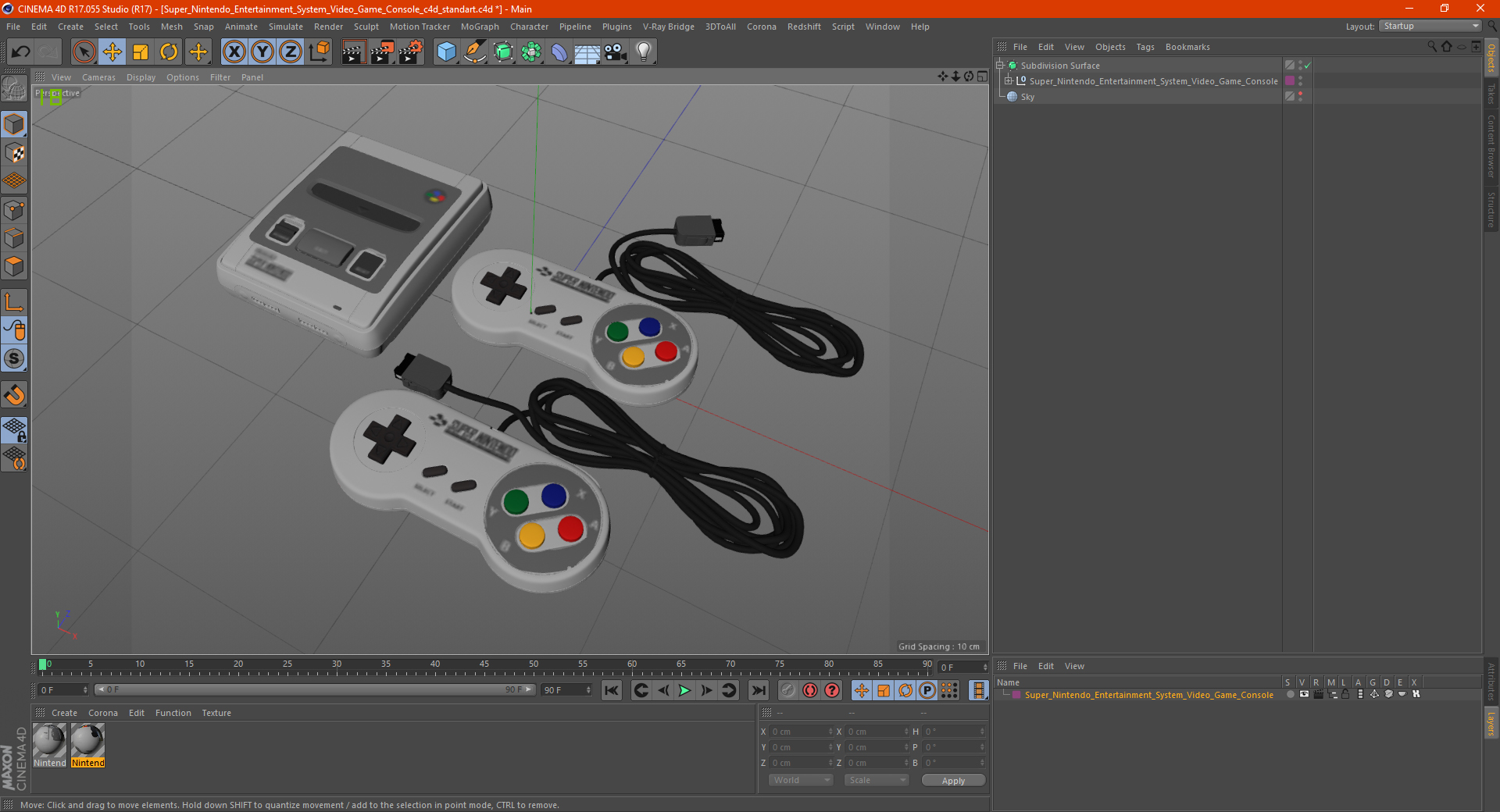Add a Light object
Screen dimensions: 1500x812
tap(644, 52)
